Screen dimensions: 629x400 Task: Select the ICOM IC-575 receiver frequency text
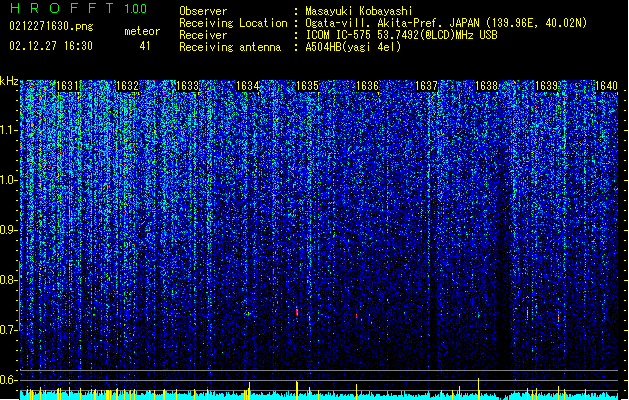tap(401, 35)
